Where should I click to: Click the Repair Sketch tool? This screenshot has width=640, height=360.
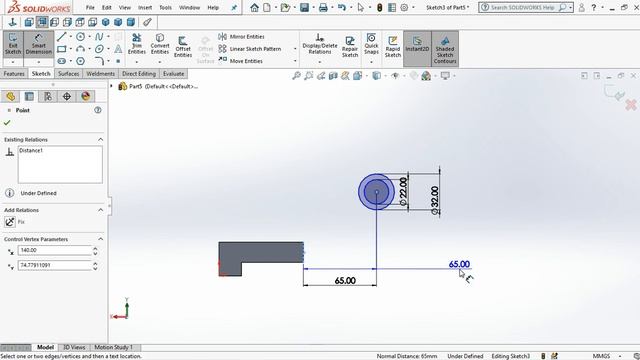coord(350,47)
